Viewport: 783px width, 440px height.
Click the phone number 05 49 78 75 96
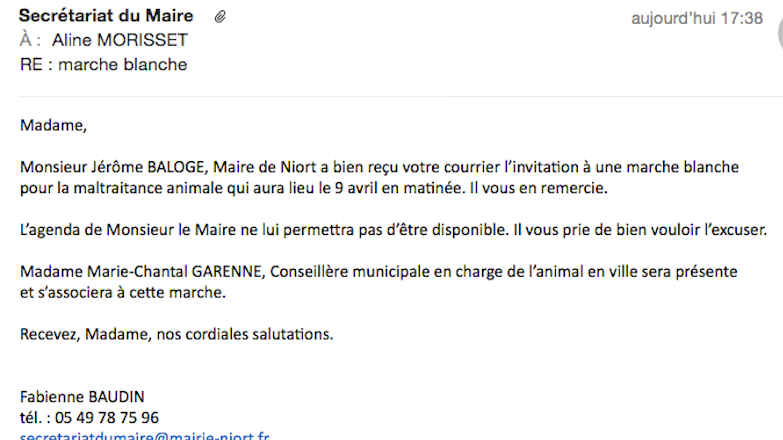point(107,418)
